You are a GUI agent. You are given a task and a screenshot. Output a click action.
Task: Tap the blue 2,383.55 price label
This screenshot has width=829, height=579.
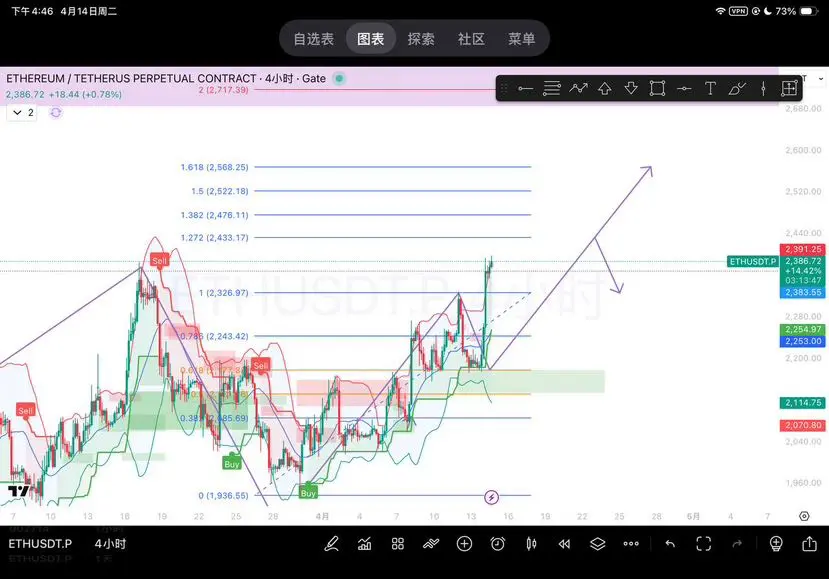coord(803,292)
